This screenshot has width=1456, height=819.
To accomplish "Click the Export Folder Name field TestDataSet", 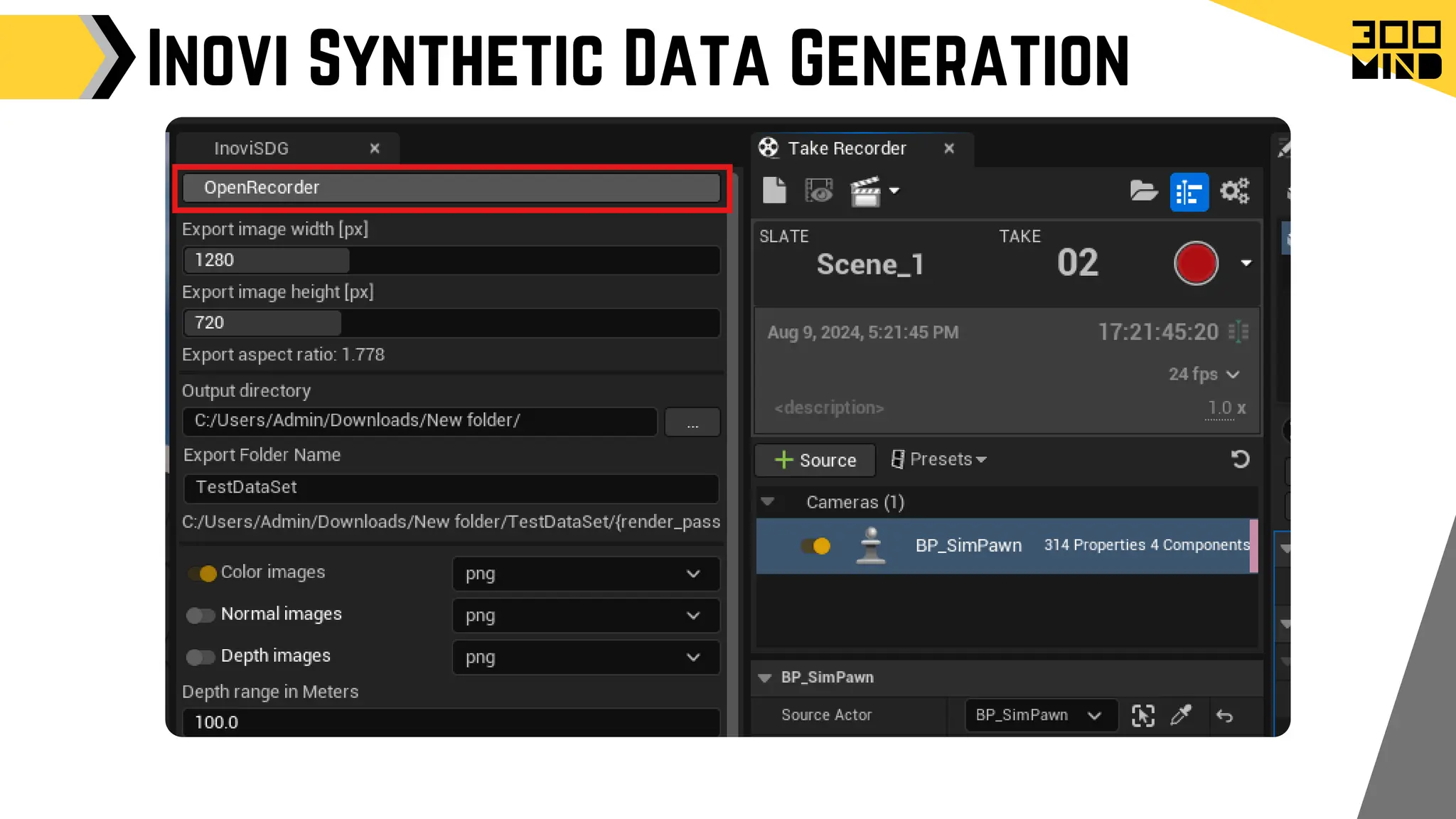I will 451,488.
